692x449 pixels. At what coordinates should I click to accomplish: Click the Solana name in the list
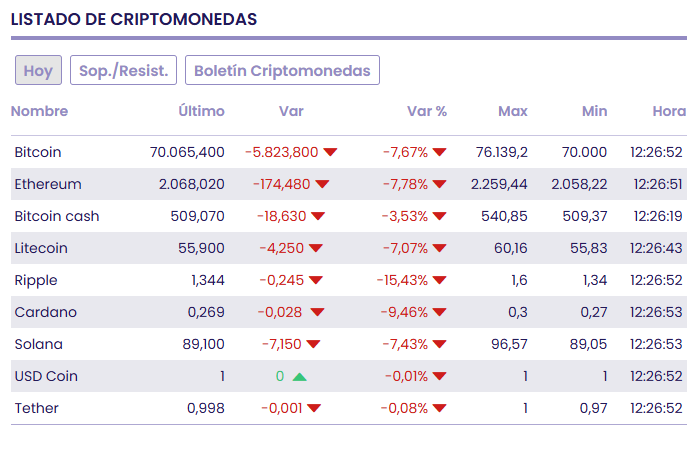point(39,345)
